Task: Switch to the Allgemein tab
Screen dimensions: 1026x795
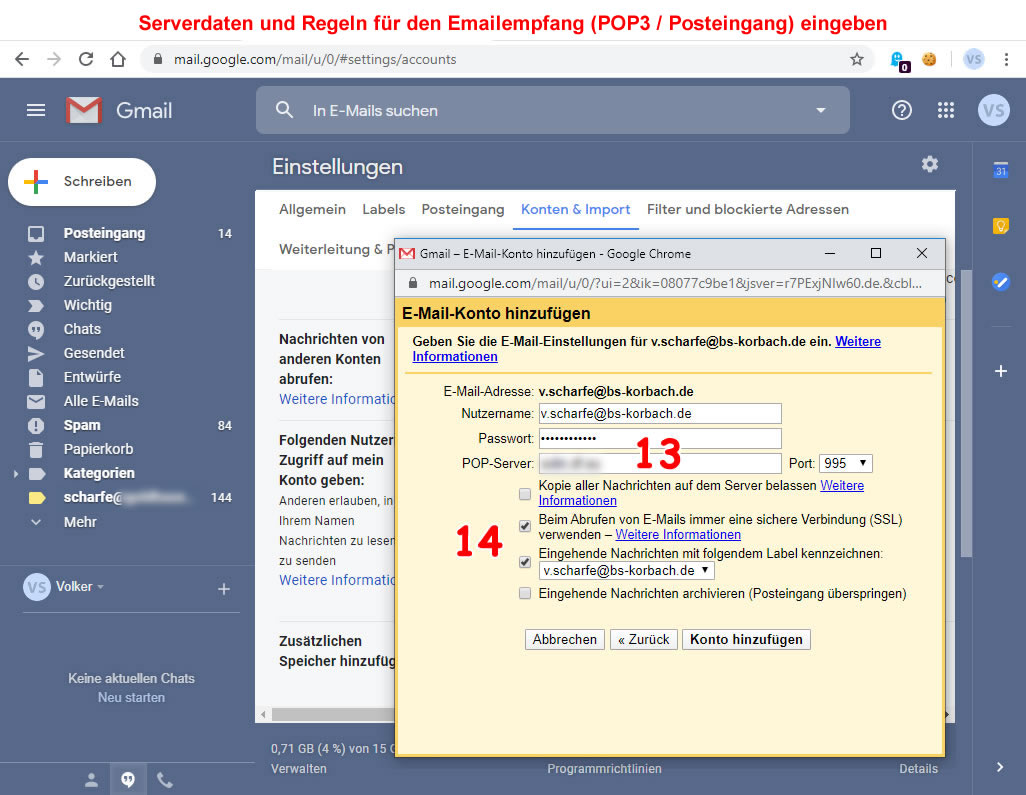Action: [312, 209]
